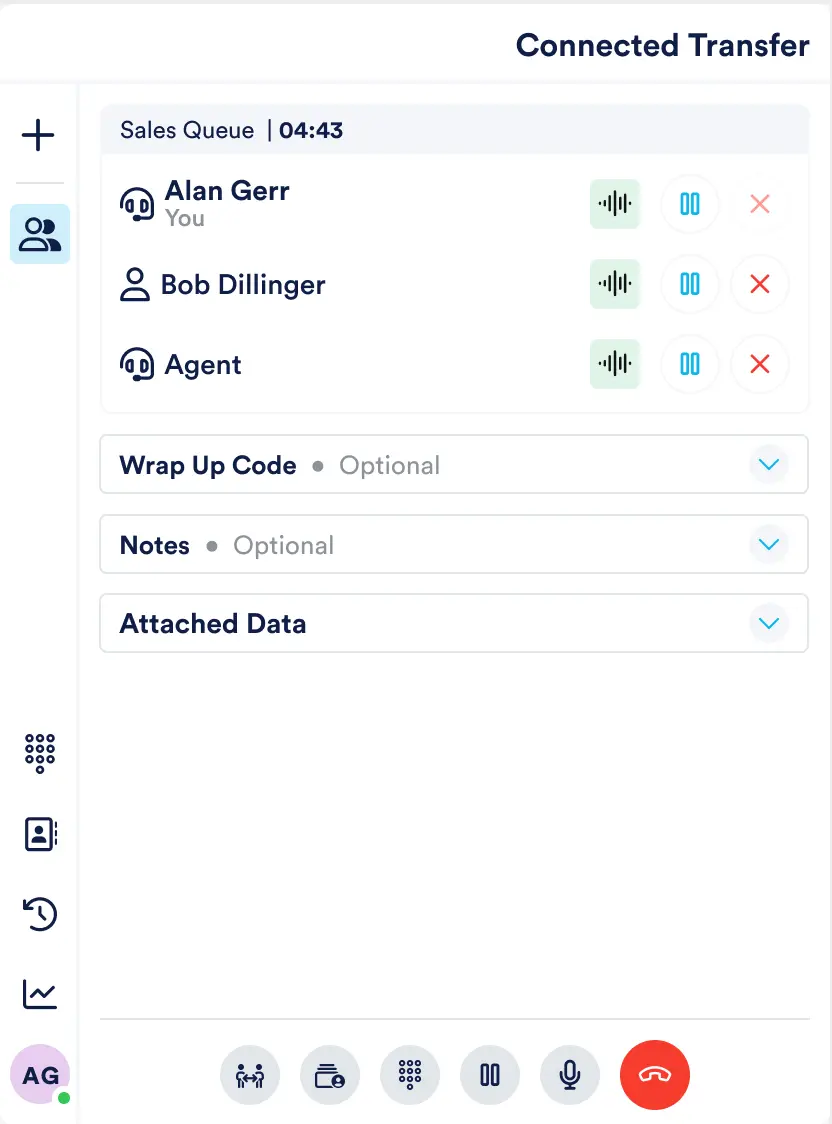
Task: Open the merge transfer icon in bottom toolbar
Action: click(250, 1075)
